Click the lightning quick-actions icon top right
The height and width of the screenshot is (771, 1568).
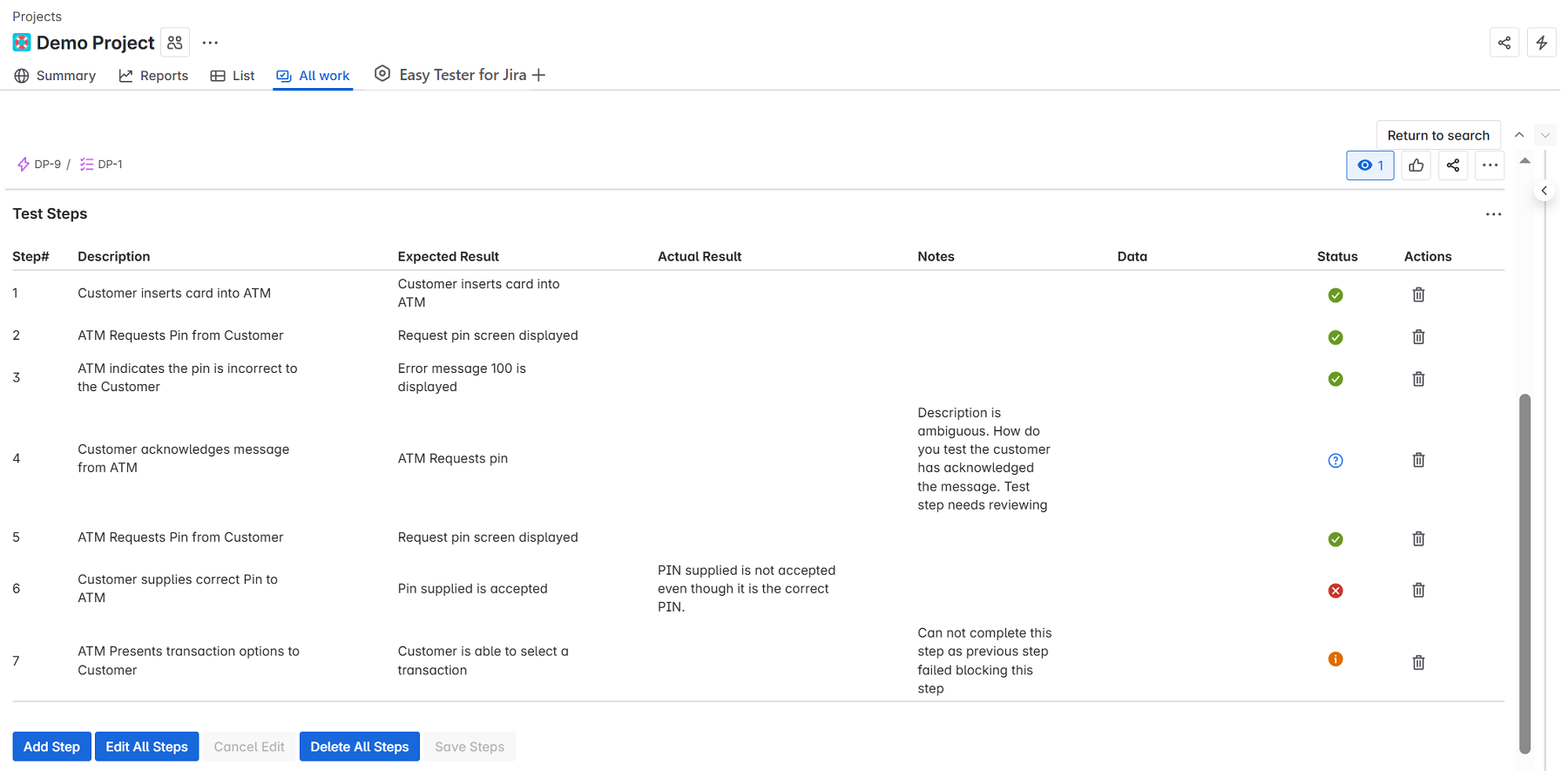[x=1542, y=42]
